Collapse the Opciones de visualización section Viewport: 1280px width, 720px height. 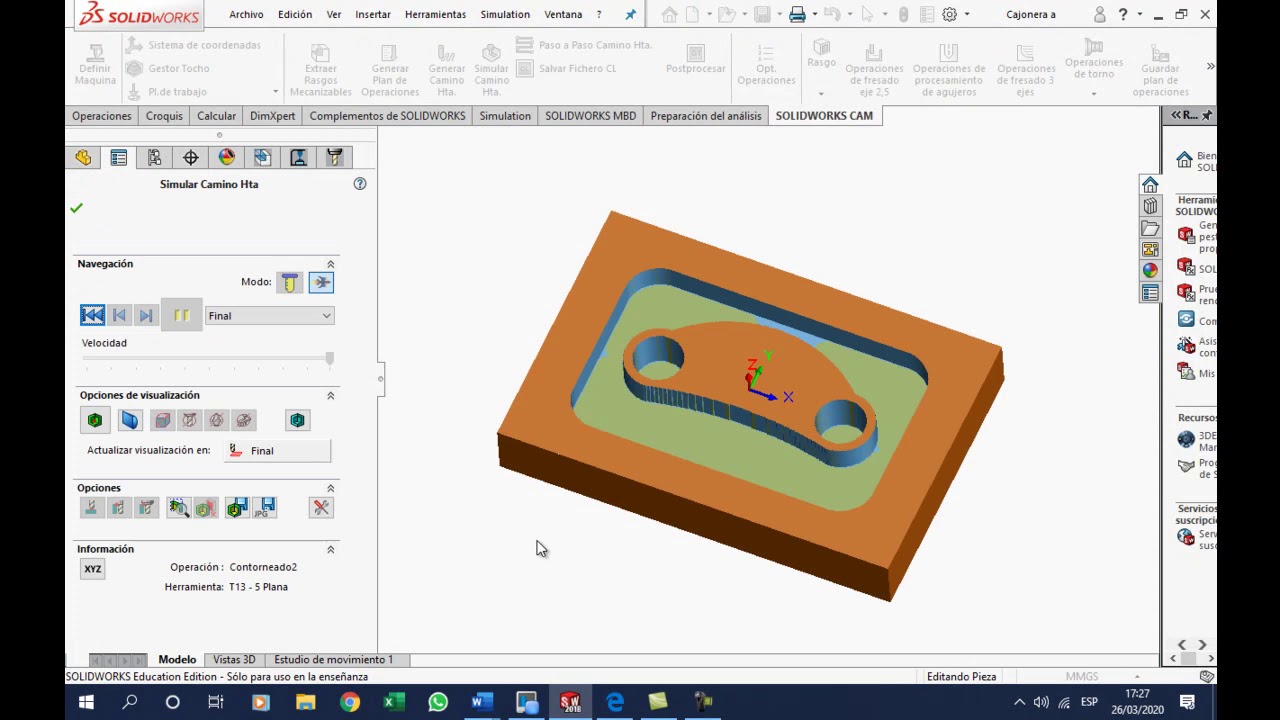tap(331, 395)
